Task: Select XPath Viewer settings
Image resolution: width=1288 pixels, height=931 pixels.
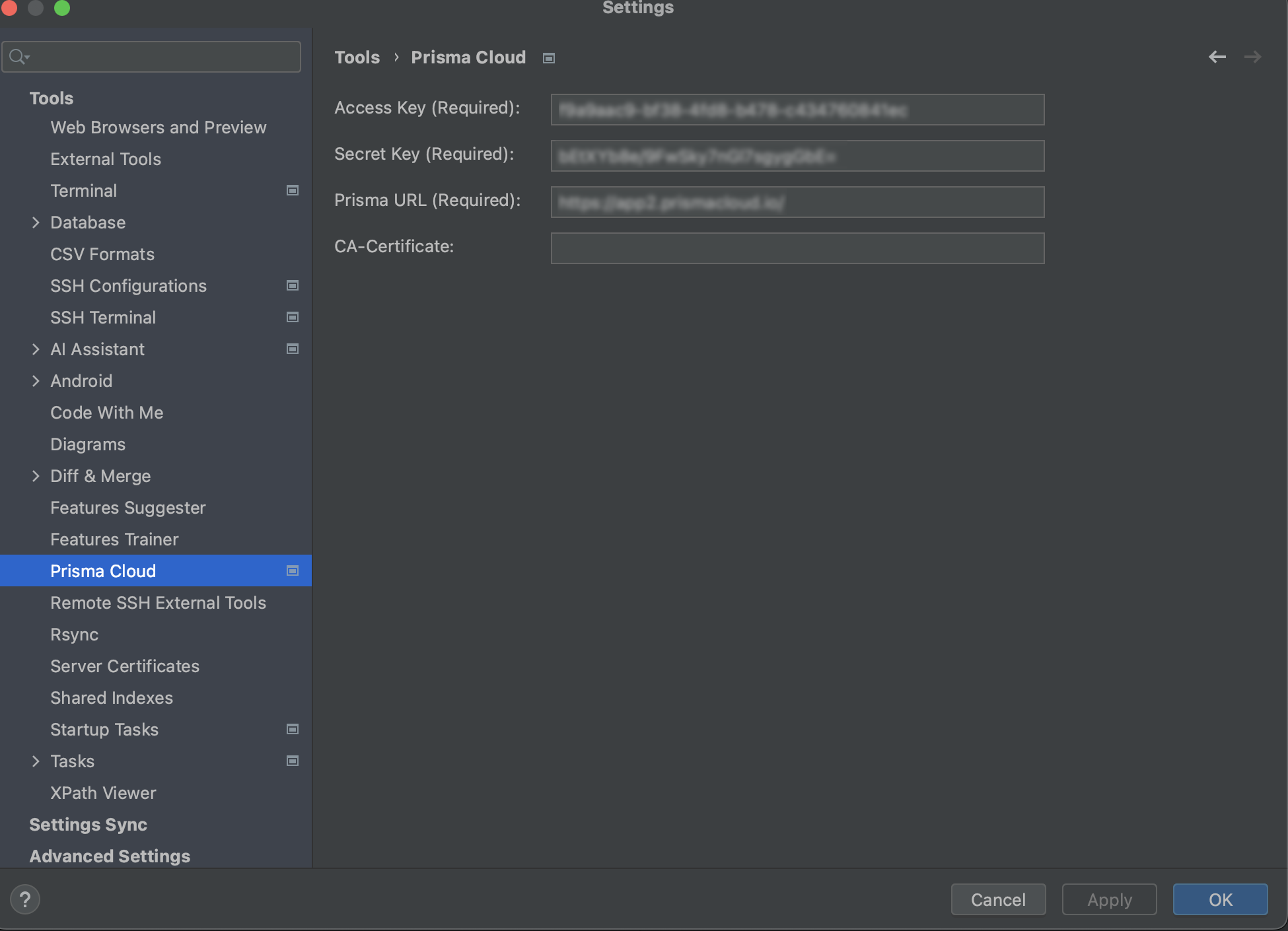Action: click(x=104, y=793)
